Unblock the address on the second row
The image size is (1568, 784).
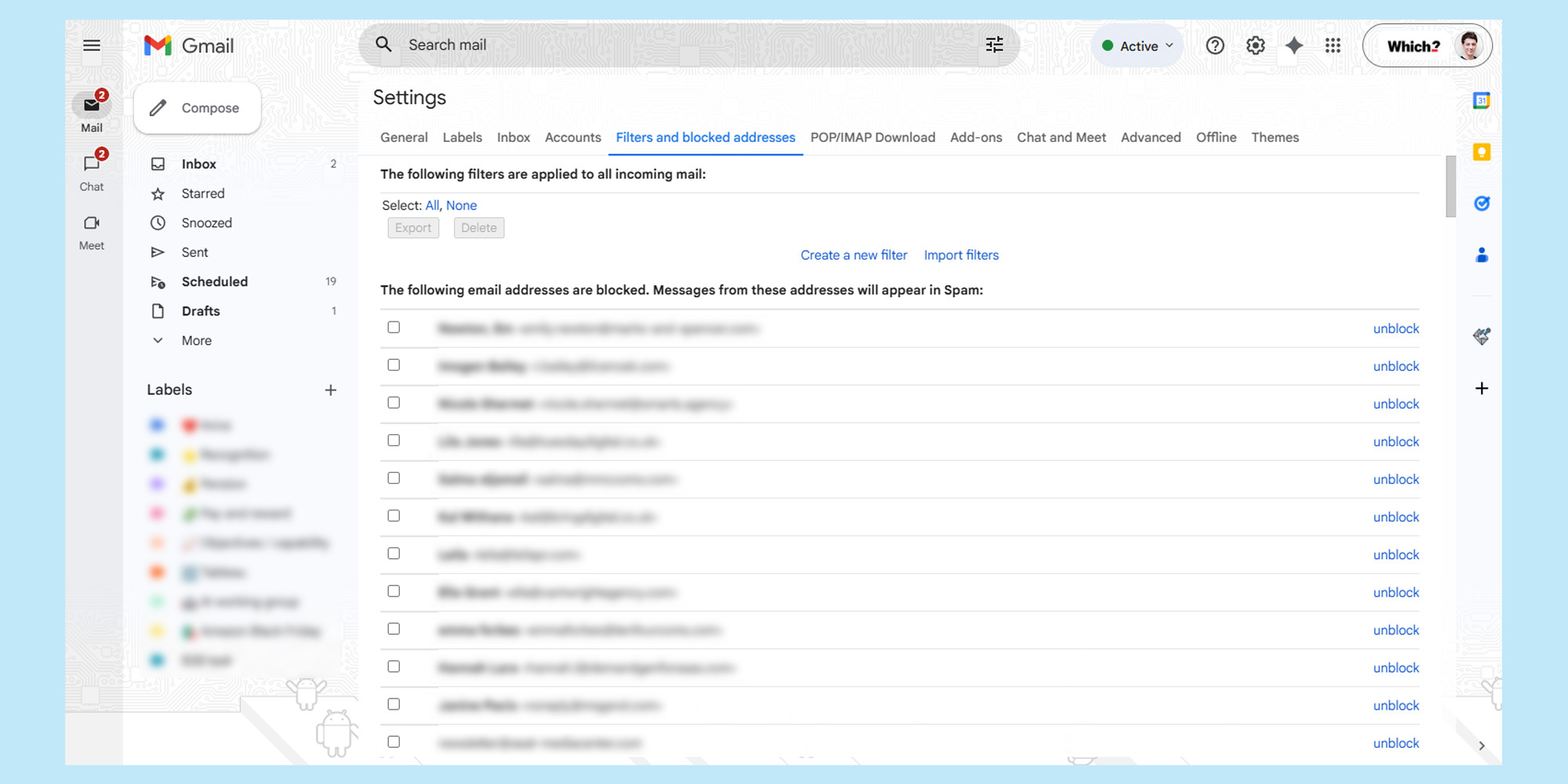[1396, 365]
